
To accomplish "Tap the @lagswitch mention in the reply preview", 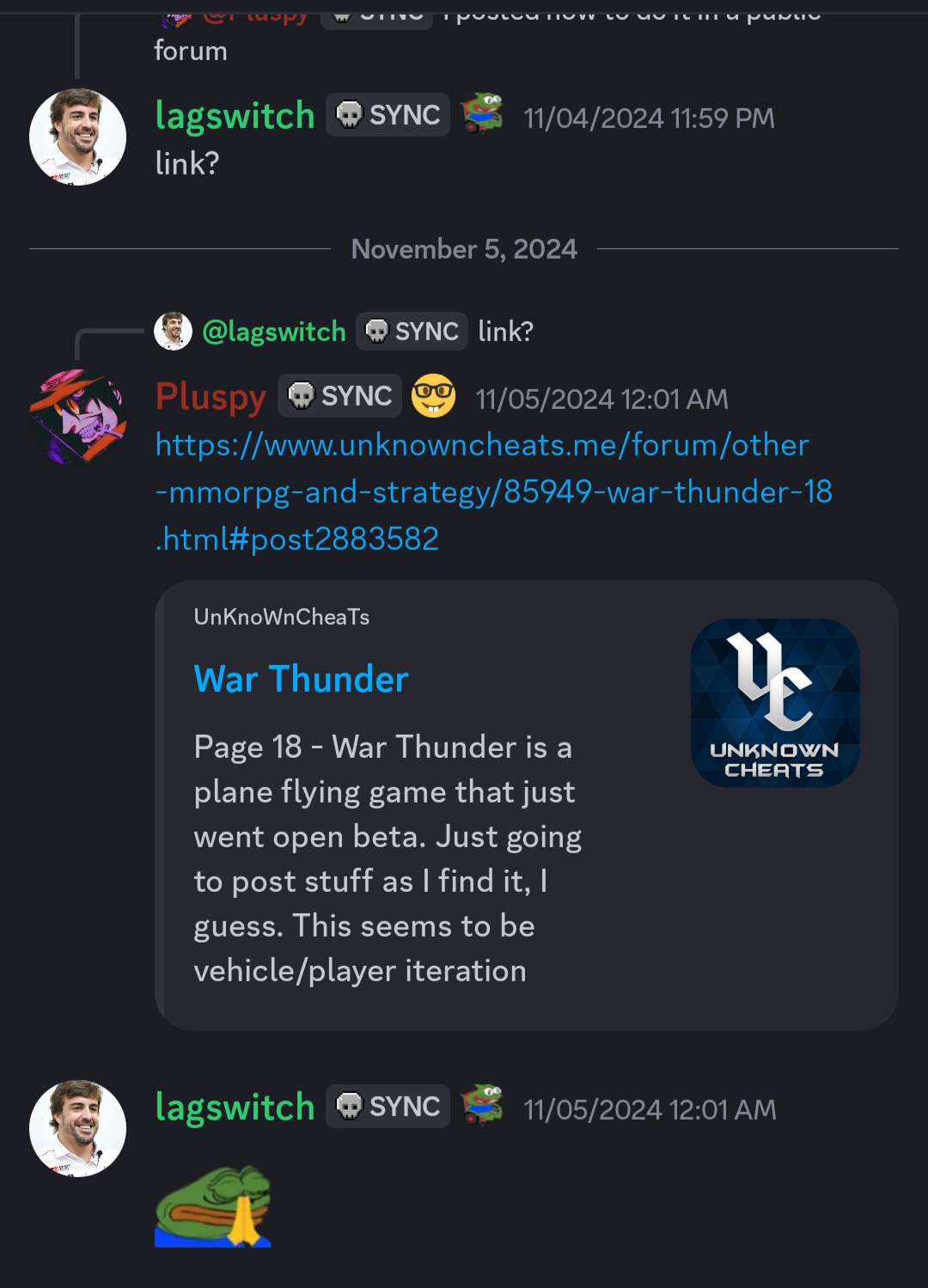I will 274,332.
